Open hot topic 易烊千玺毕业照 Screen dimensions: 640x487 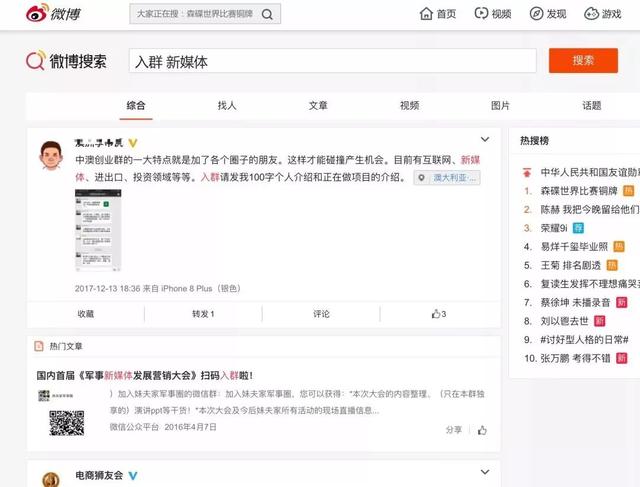pos(574,247)
